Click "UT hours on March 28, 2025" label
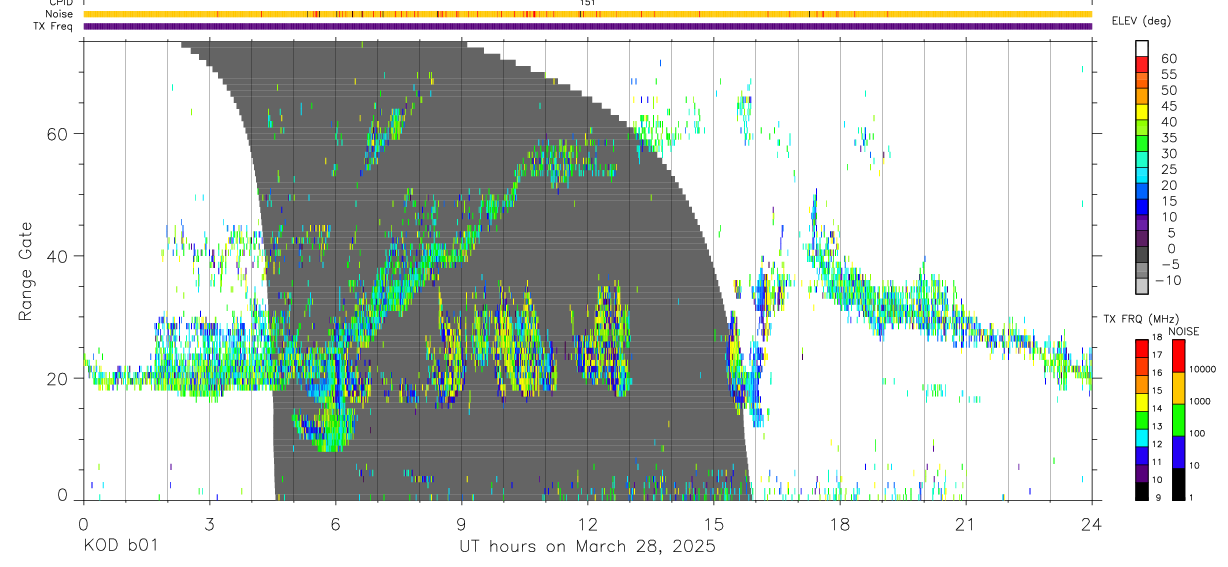This screenshot has height=567, width=1228. coord(587,547)
